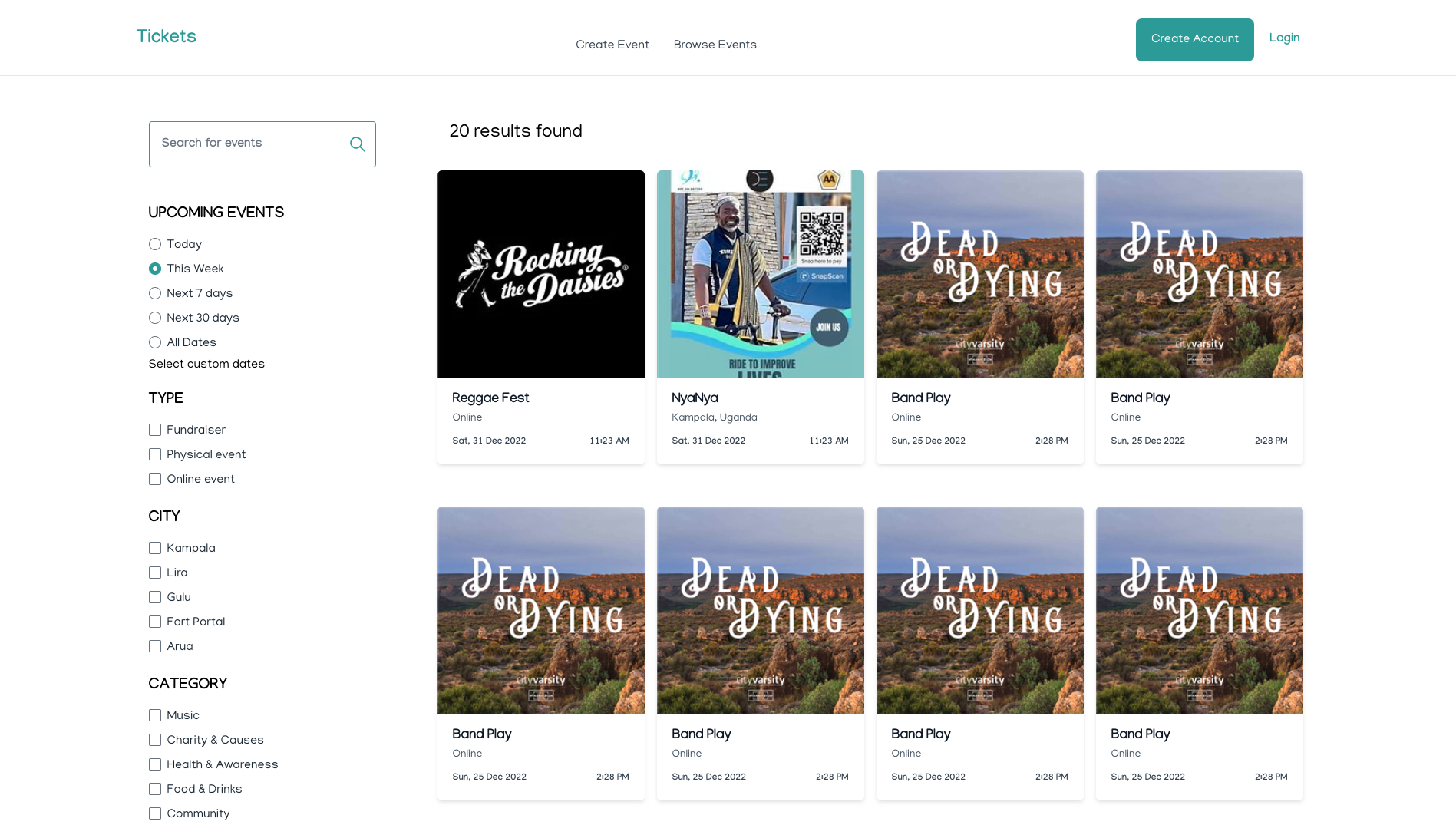Screen dimensions: 1456x825
Task: Tick the Kampala city checkbox
Action: click(155, 549)
